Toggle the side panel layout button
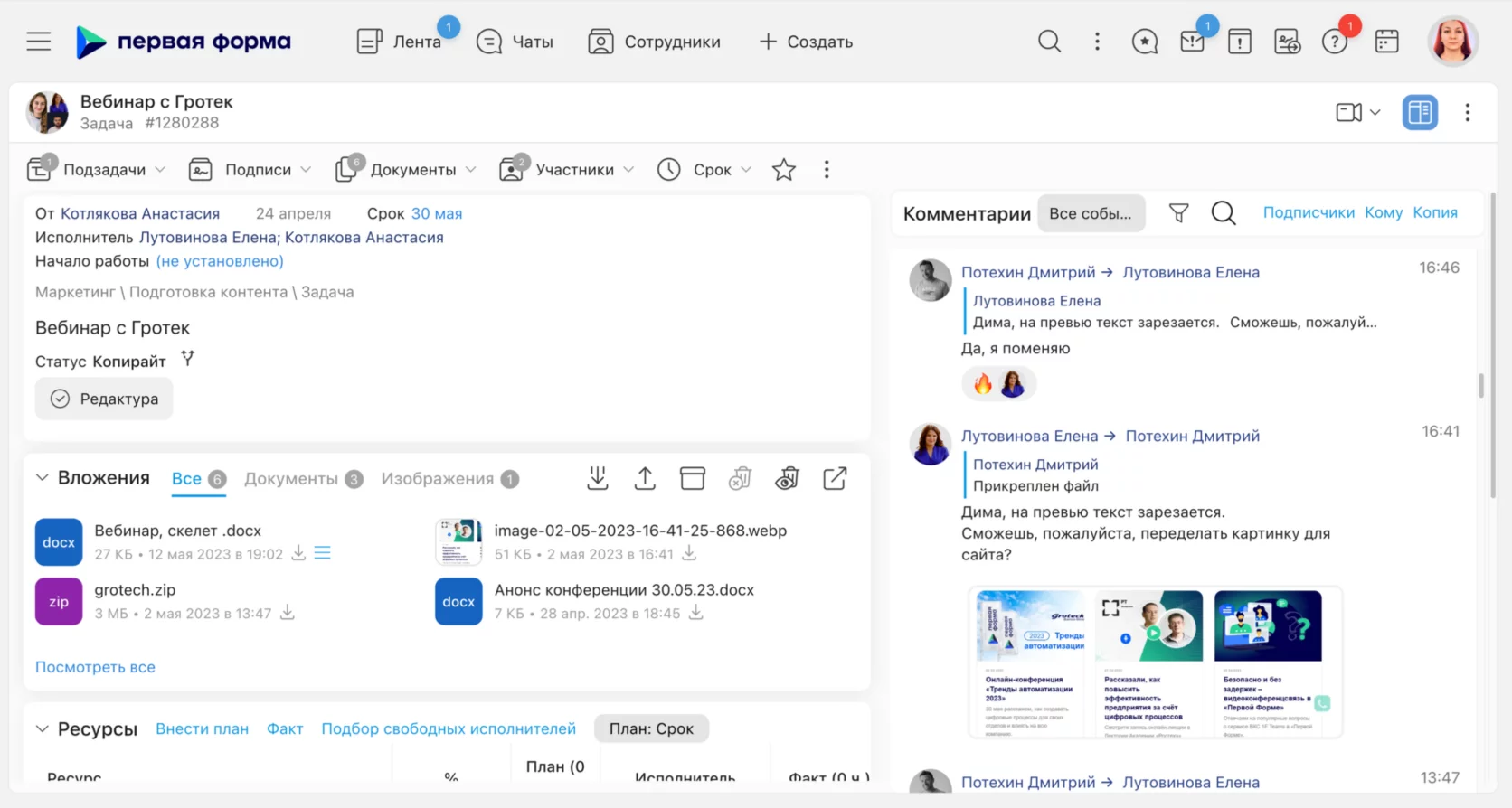The width and height of the screenshot is (1512, 808). click(x=1420, y=112)
